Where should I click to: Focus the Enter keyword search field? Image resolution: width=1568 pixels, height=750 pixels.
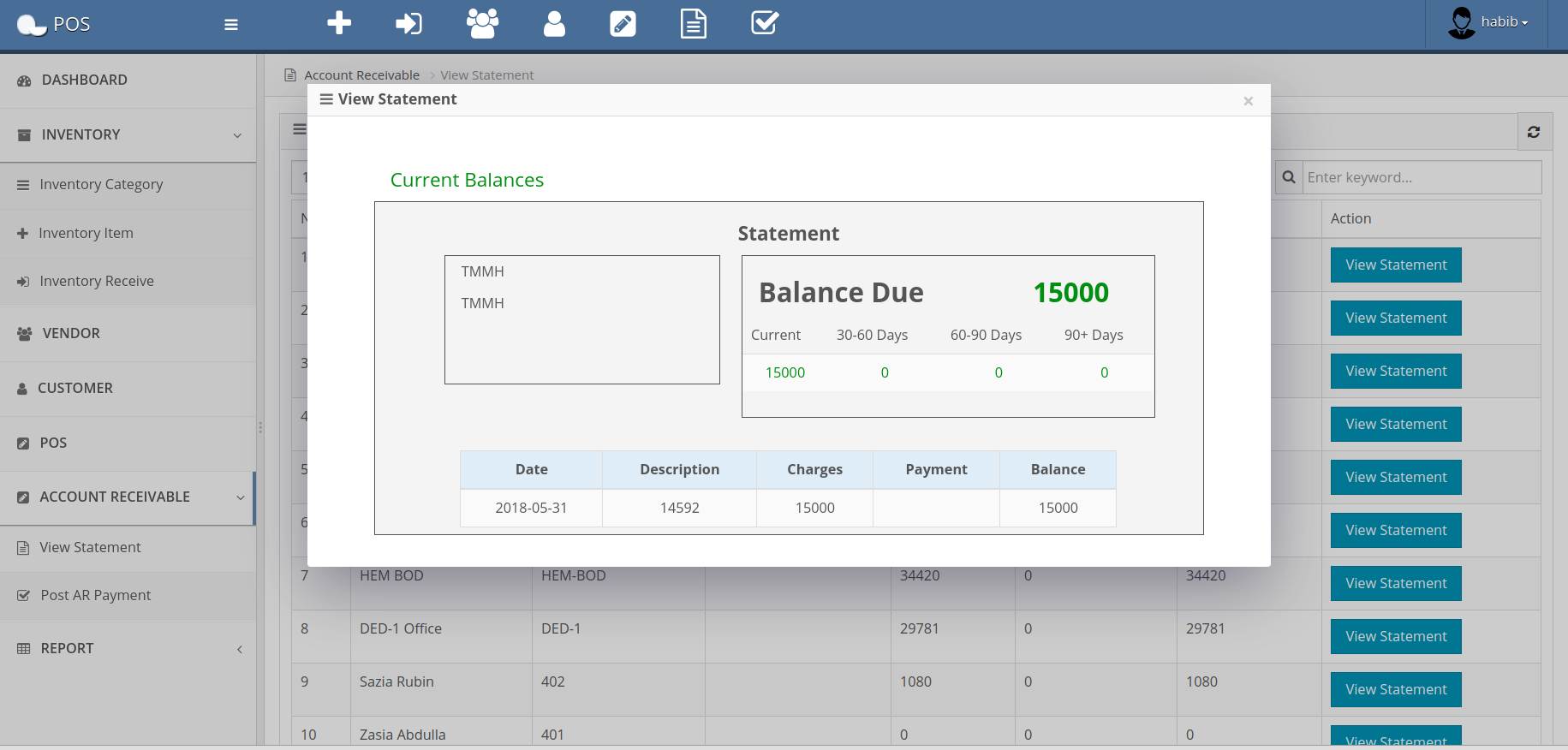pyautogui.click(x=1420, y=177)
